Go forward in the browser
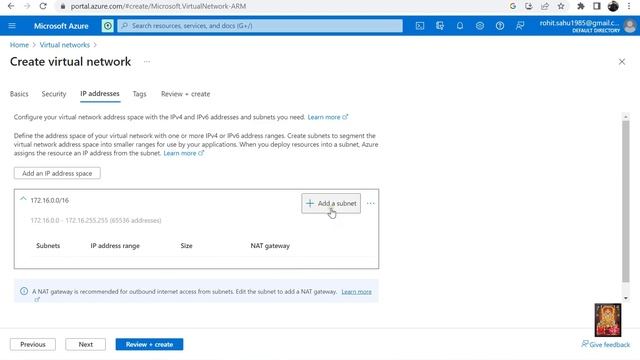640x360 pixels. pos(27,6)
